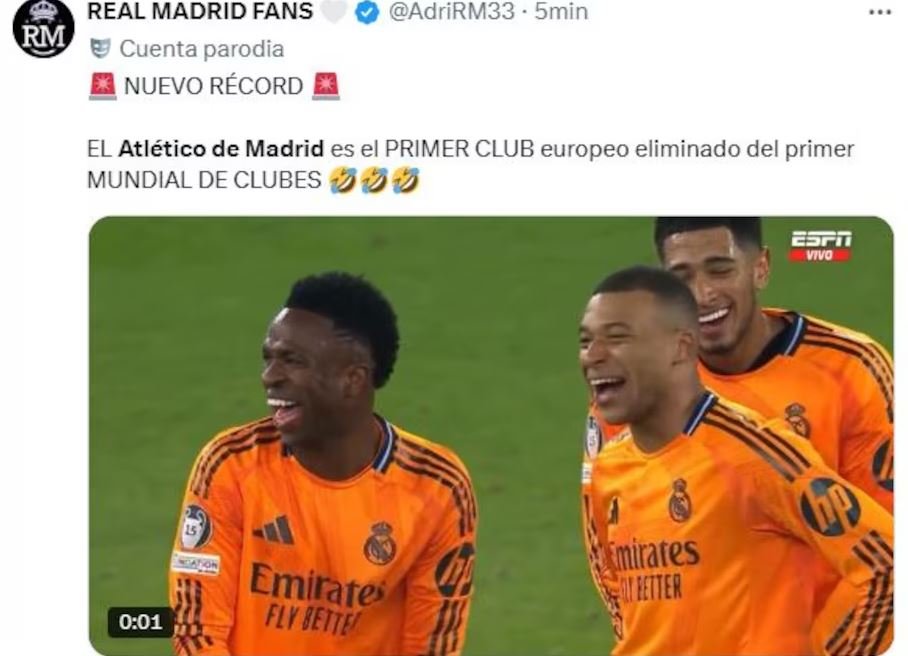The width and height of the screenshot is (908, 656).
Task: Click the NUEVO RÉCORD headline text
Action: 214,86
